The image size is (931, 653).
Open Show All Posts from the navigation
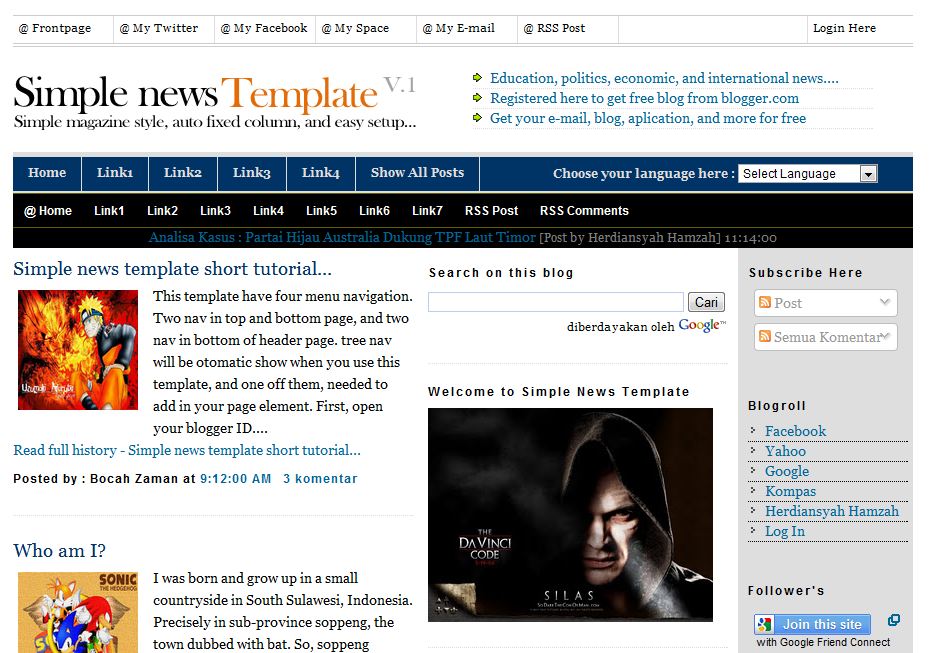(x=417, y=172)
